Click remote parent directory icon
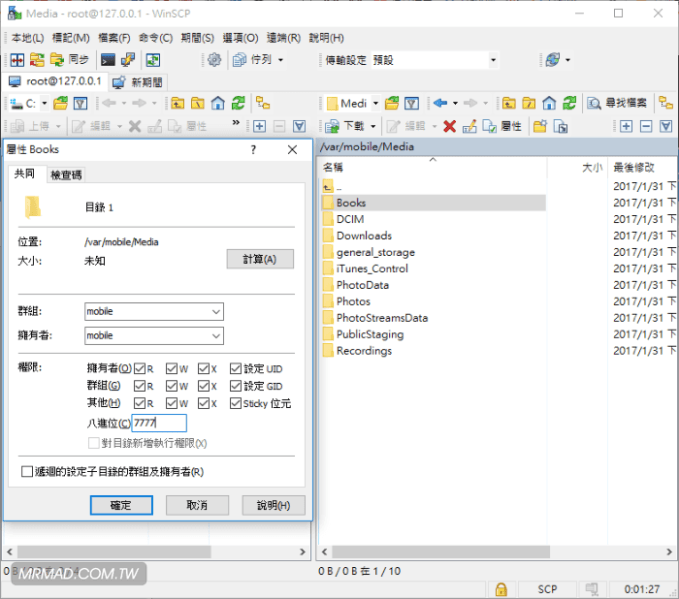Screen dimensions: 679x599 (x=509, y=103)
